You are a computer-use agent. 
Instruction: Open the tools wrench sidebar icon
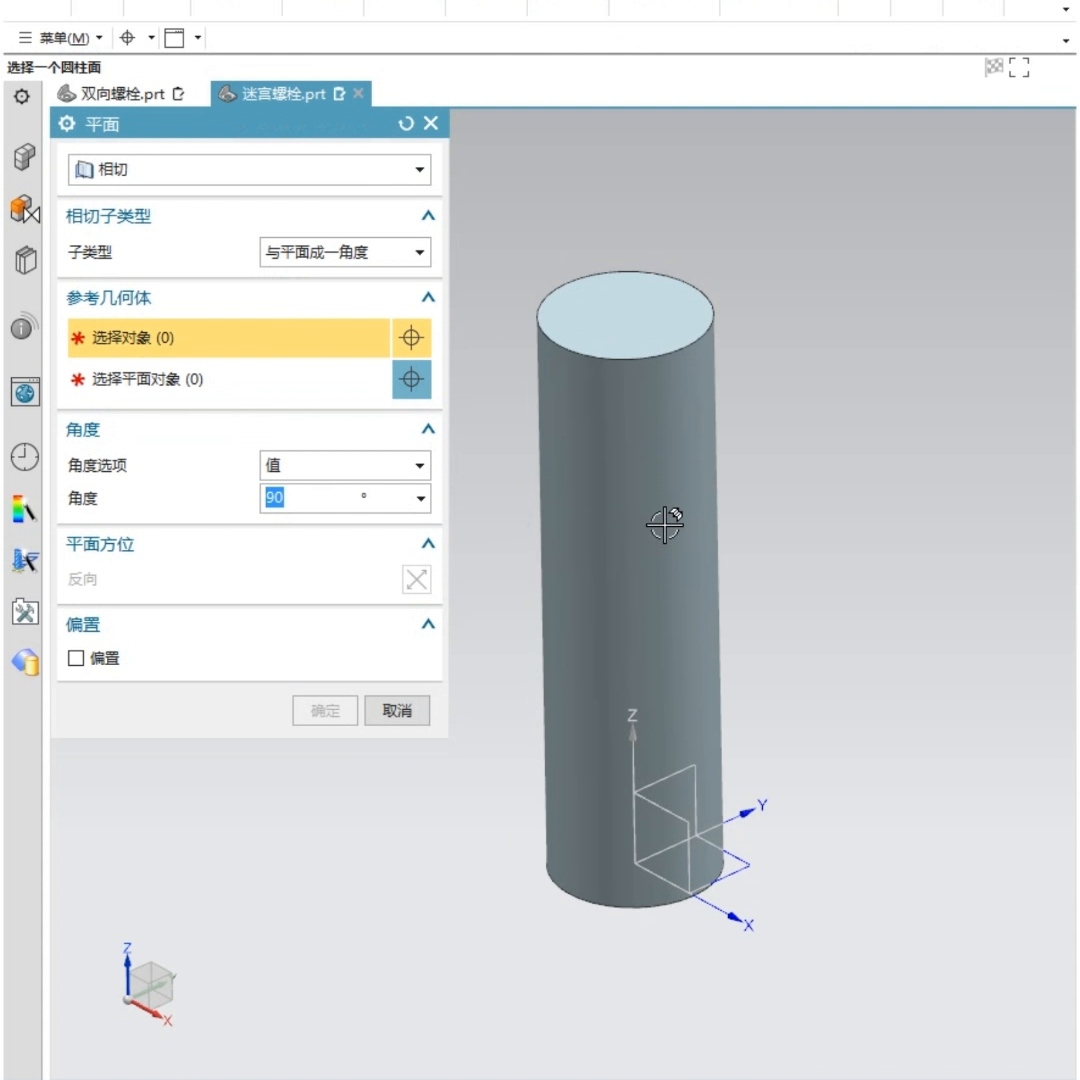[x=25, y=612]
